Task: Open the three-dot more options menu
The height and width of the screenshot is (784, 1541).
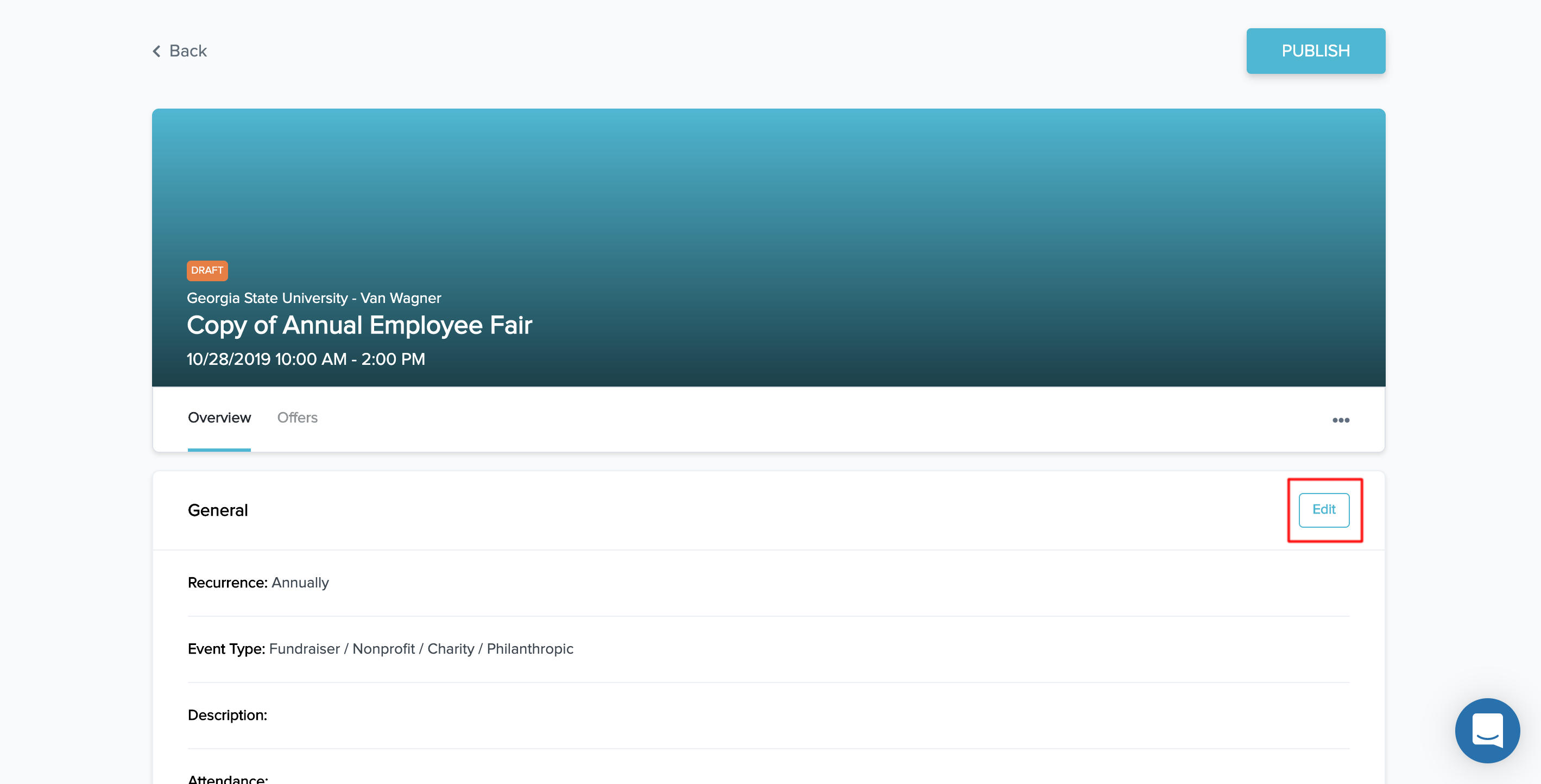Action: (x=1341, y=420)
